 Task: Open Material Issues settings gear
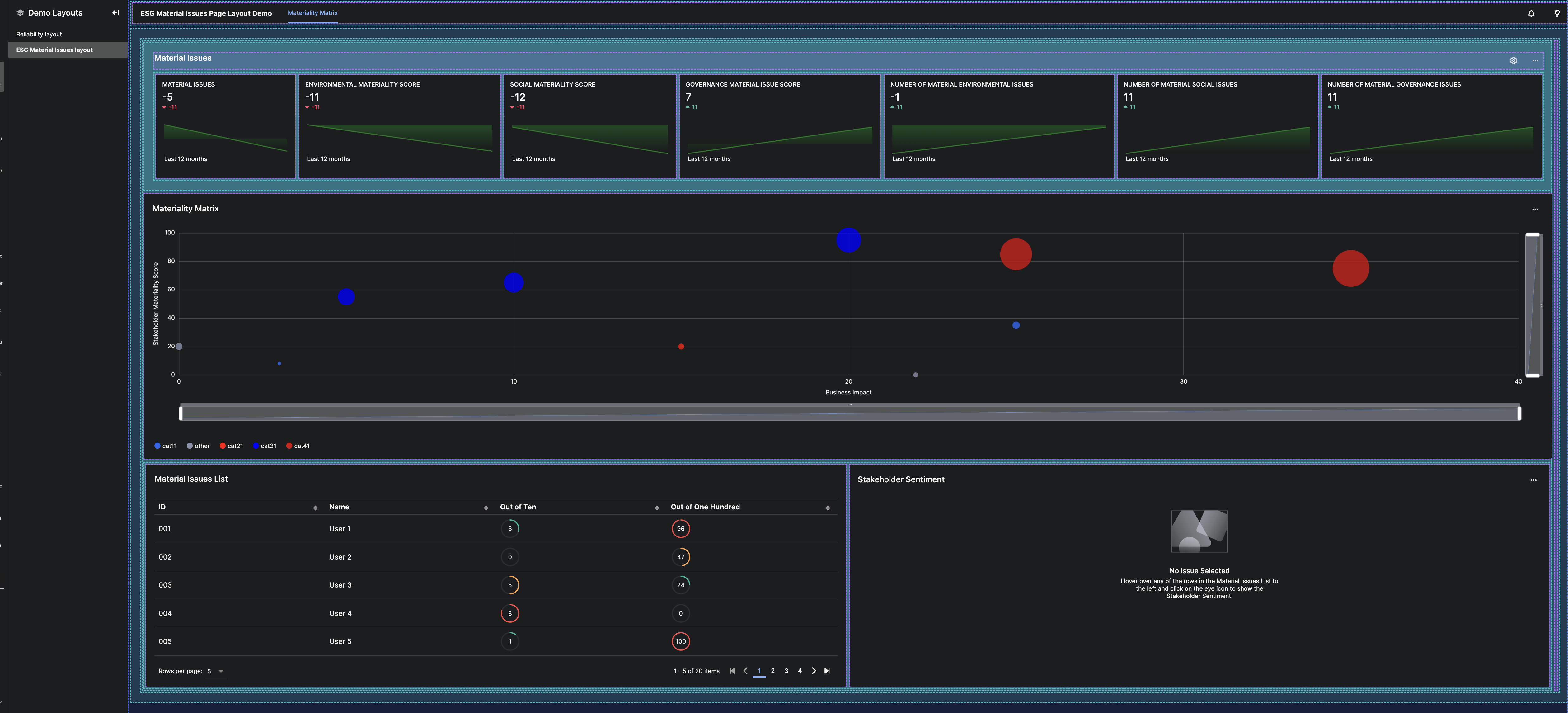pos(1513,61)
